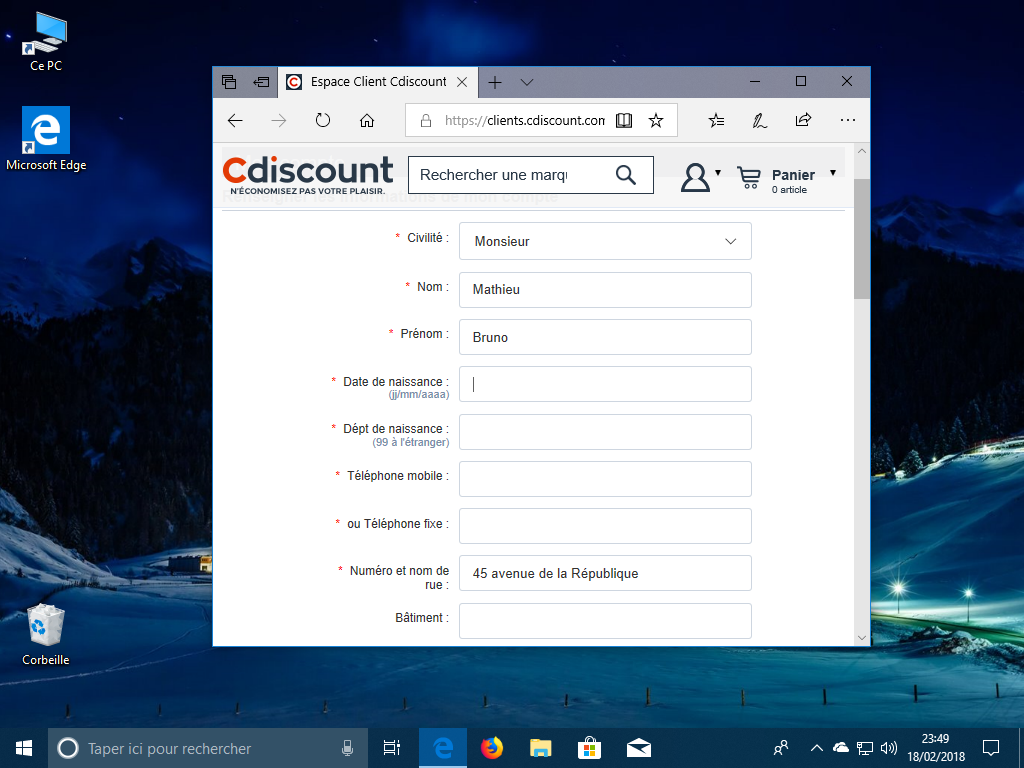
Task: Open File Explorer from the taskbar
Action: coord(541,748)
